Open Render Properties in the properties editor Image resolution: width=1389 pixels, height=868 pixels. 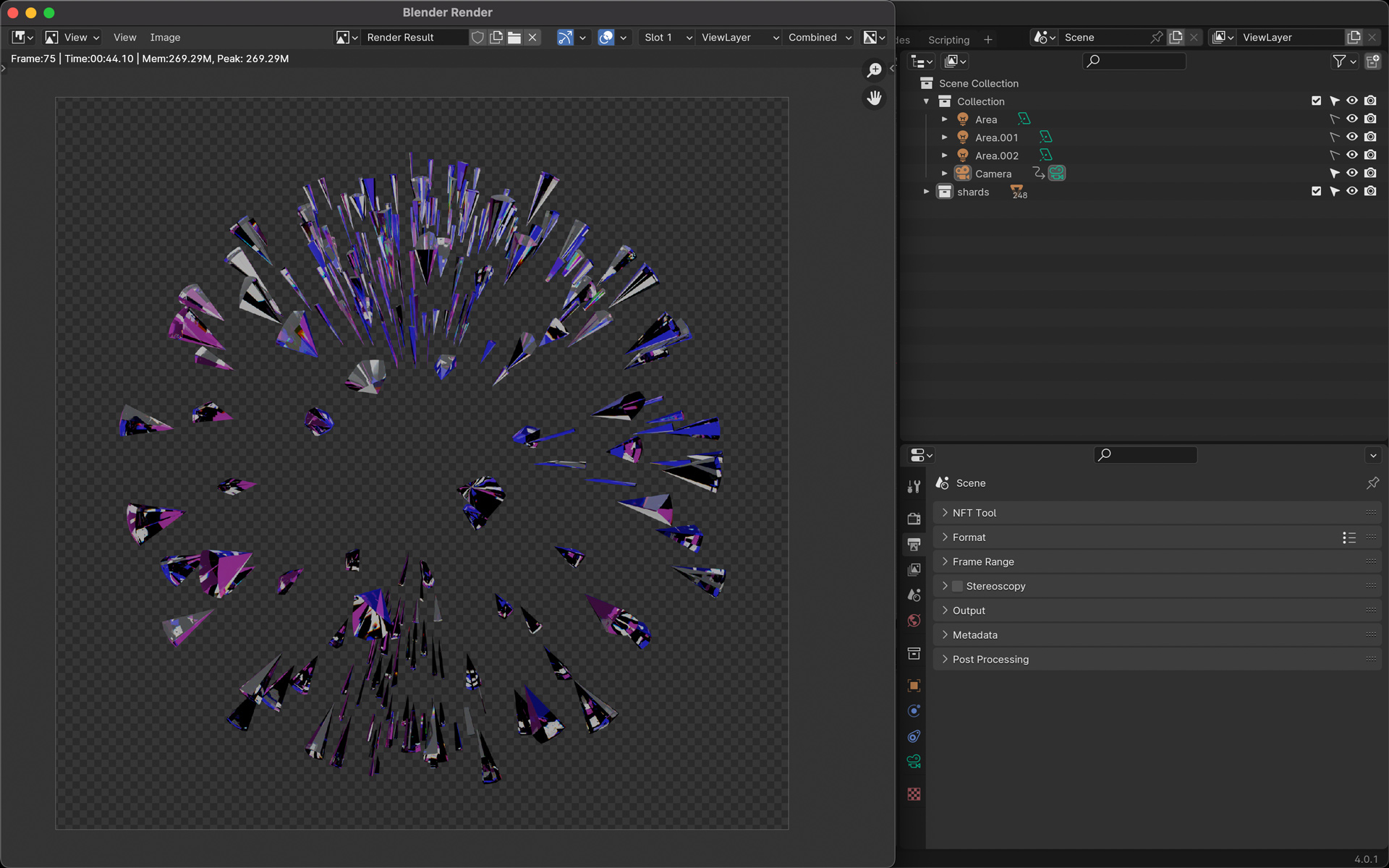[914, 519]
